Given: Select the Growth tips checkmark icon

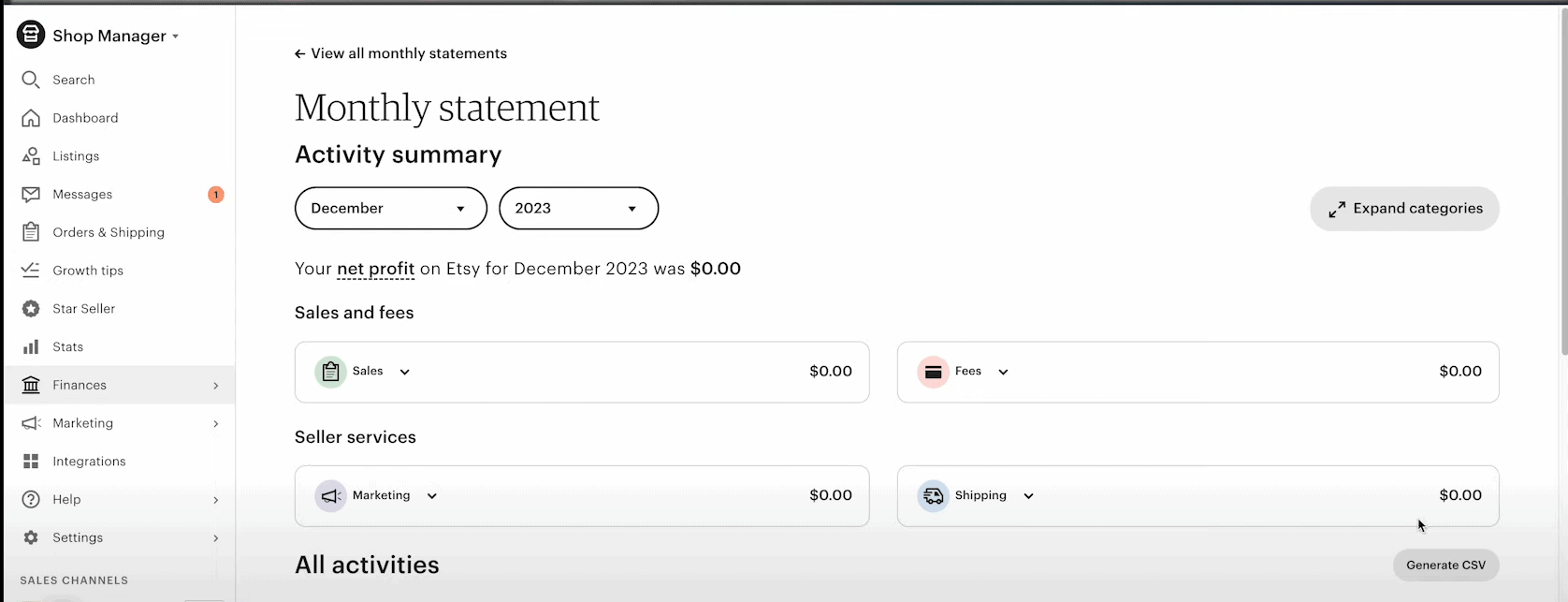Looking at the screenshot, I should (30, 270).
